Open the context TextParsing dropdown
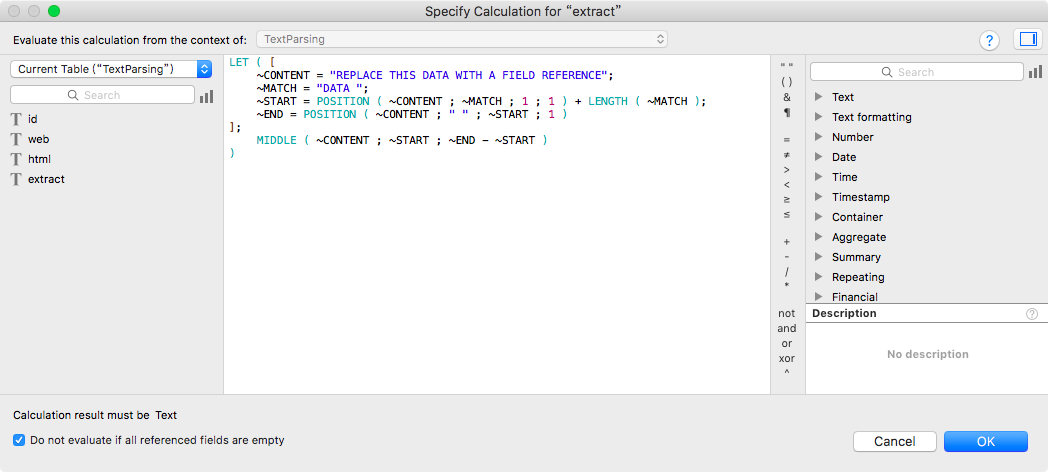This screenshot has height=472, width=1048. [462, 39]
